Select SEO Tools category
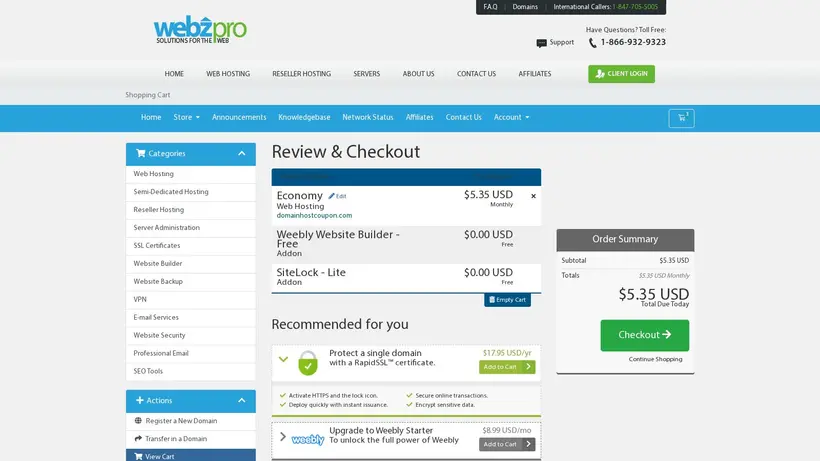This screenshot has width=820, height=461. click(x=191, y=371)
